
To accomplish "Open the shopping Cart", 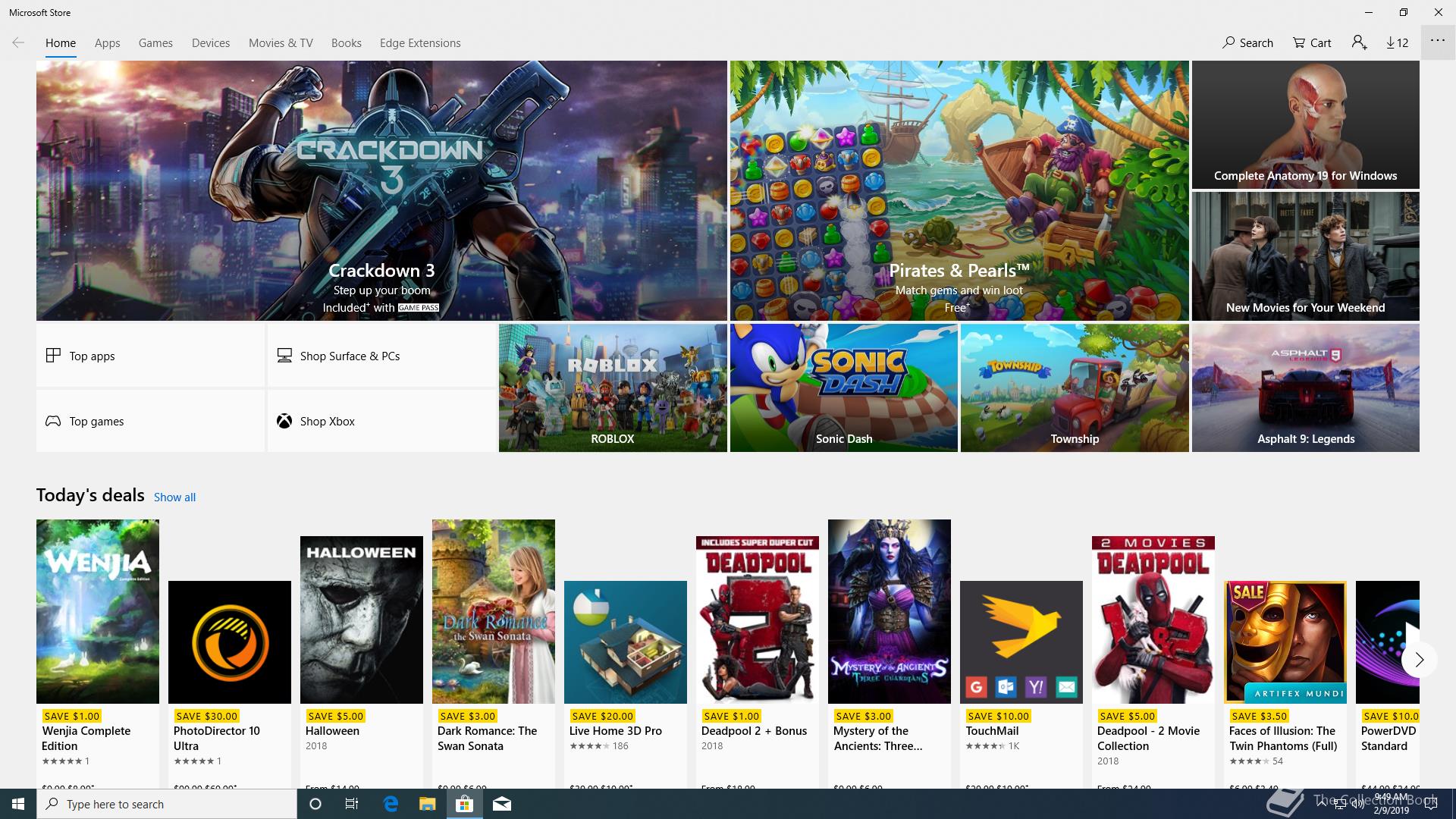I will click(x=1312, y=42).
